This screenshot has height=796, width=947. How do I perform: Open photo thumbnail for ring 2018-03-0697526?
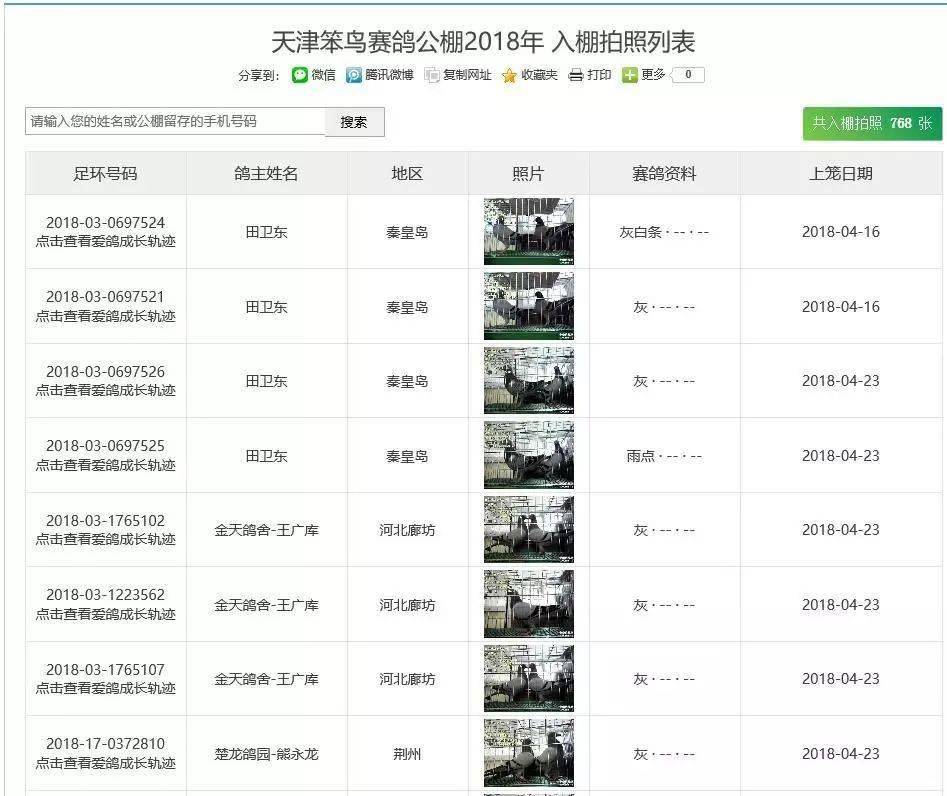[528, 381]
